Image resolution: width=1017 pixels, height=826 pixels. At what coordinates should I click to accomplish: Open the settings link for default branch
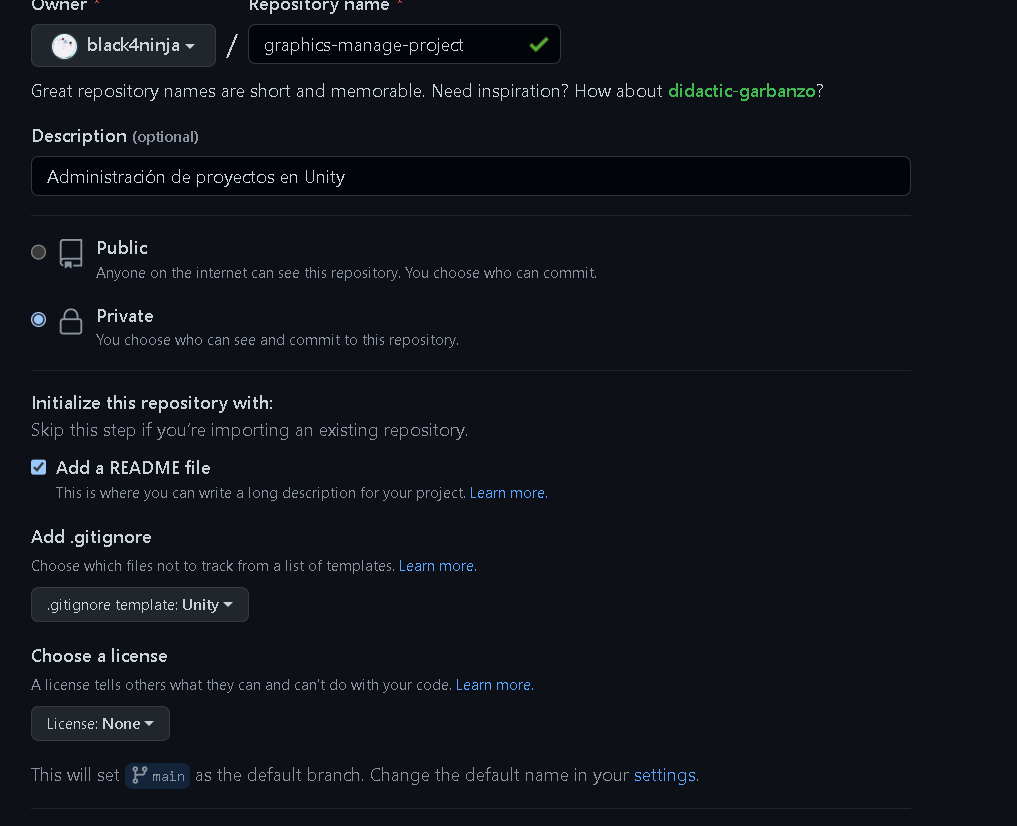click(664, 775)
